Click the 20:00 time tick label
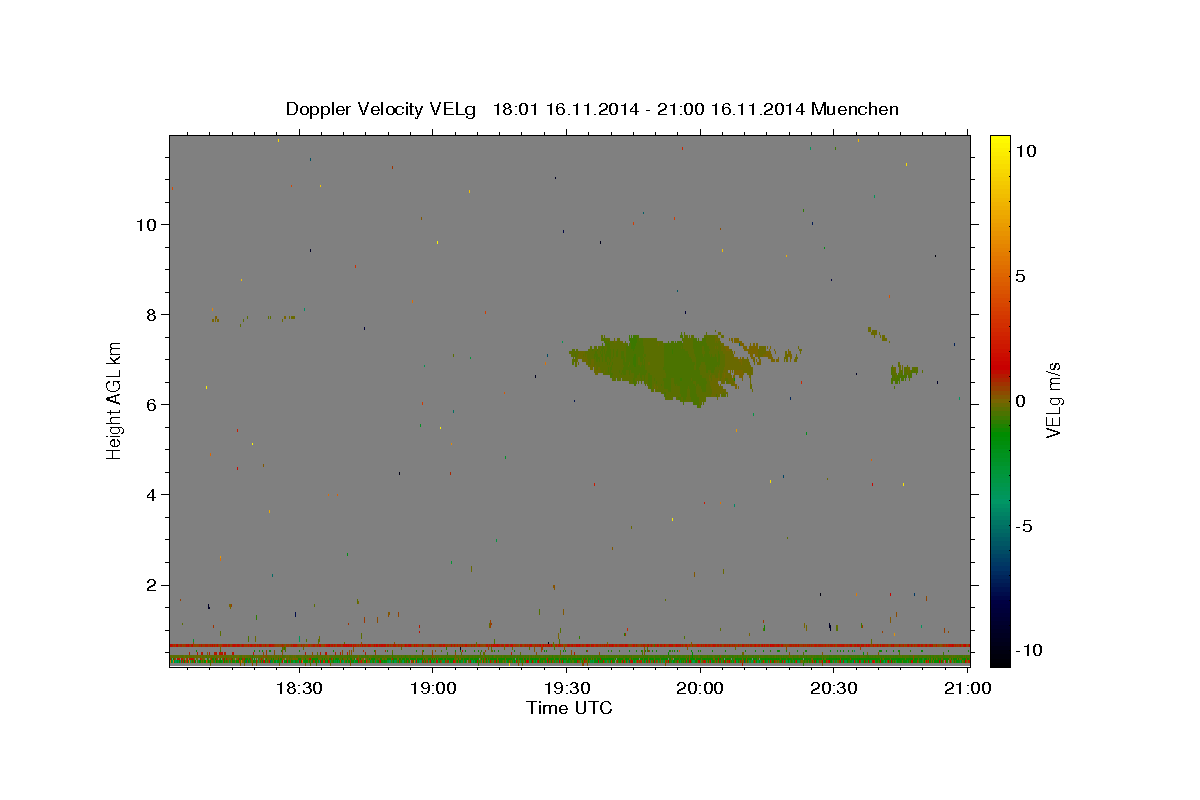The height and width of the screenshot is (800, 1200). [700, 688]
